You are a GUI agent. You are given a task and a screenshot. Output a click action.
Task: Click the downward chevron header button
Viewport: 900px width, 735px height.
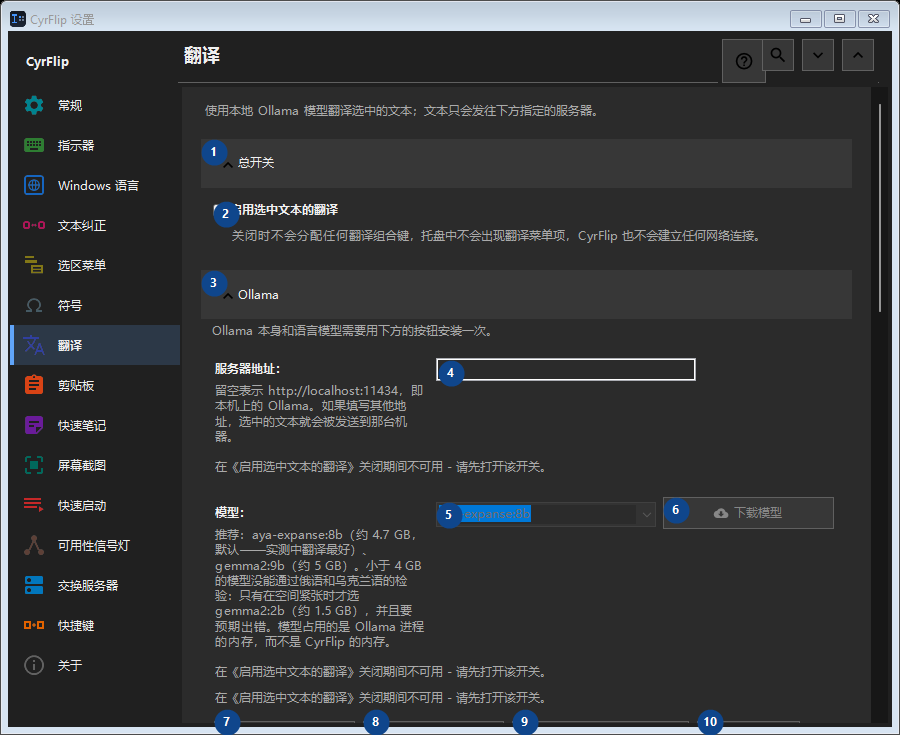tap(817, 55)
